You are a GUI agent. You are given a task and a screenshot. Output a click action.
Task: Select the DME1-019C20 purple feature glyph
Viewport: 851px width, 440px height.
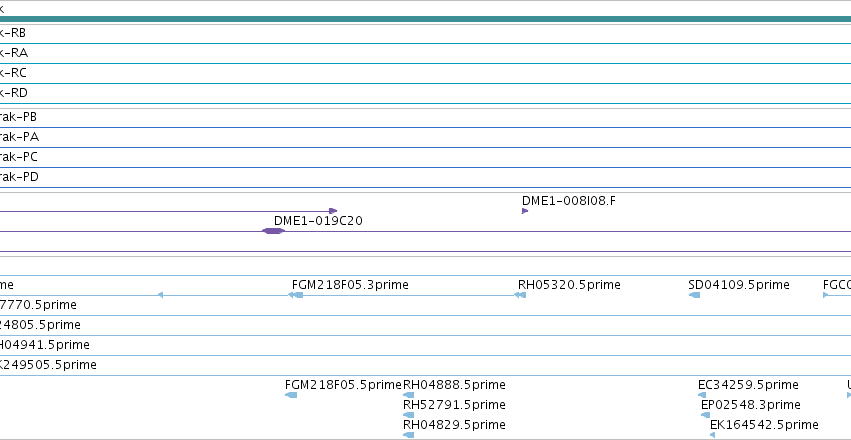(x=273, y=231)
